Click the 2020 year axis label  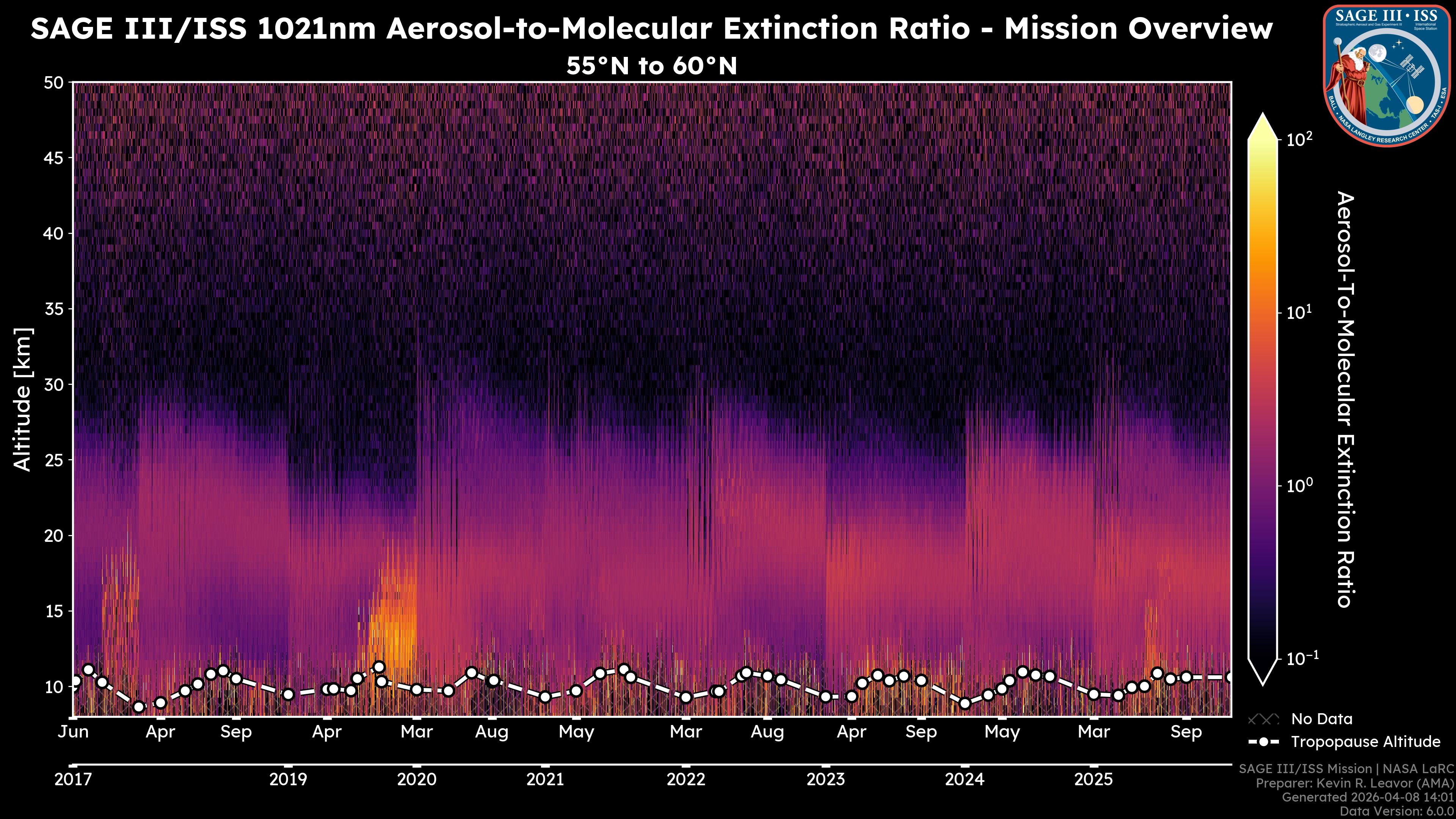click(x=417, y=780)
